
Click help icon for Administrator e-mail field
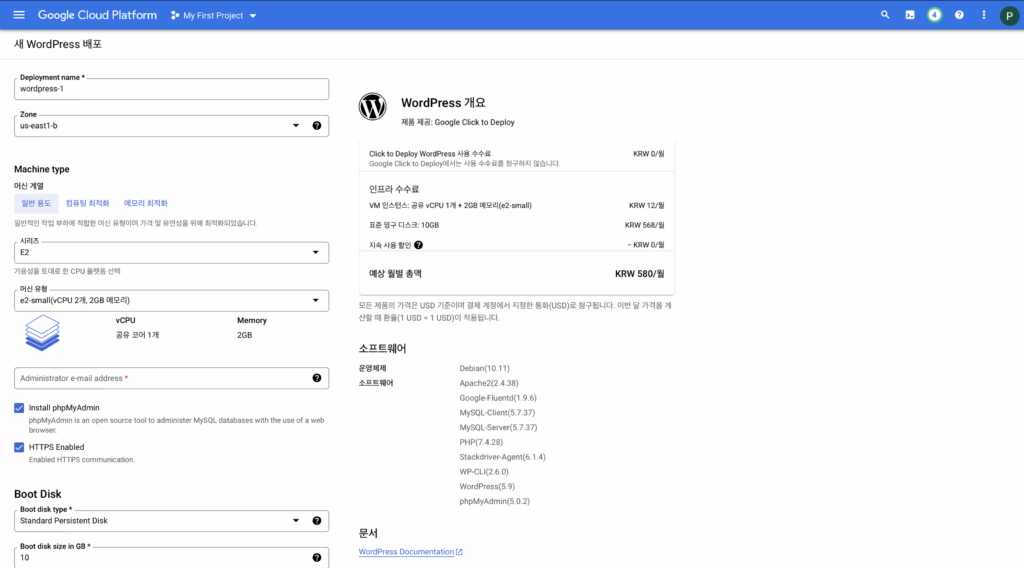click(x=317, y=378)
